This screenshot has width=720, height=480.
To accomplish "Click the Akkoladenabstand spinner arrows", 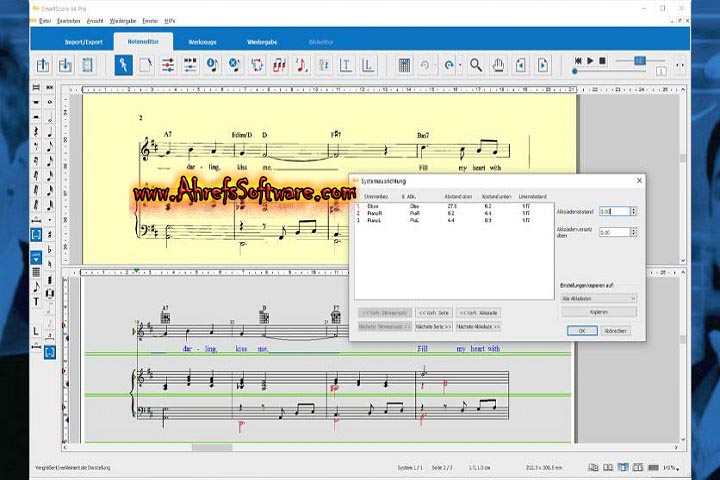I will pyautogui.click(x=633, y=211).
